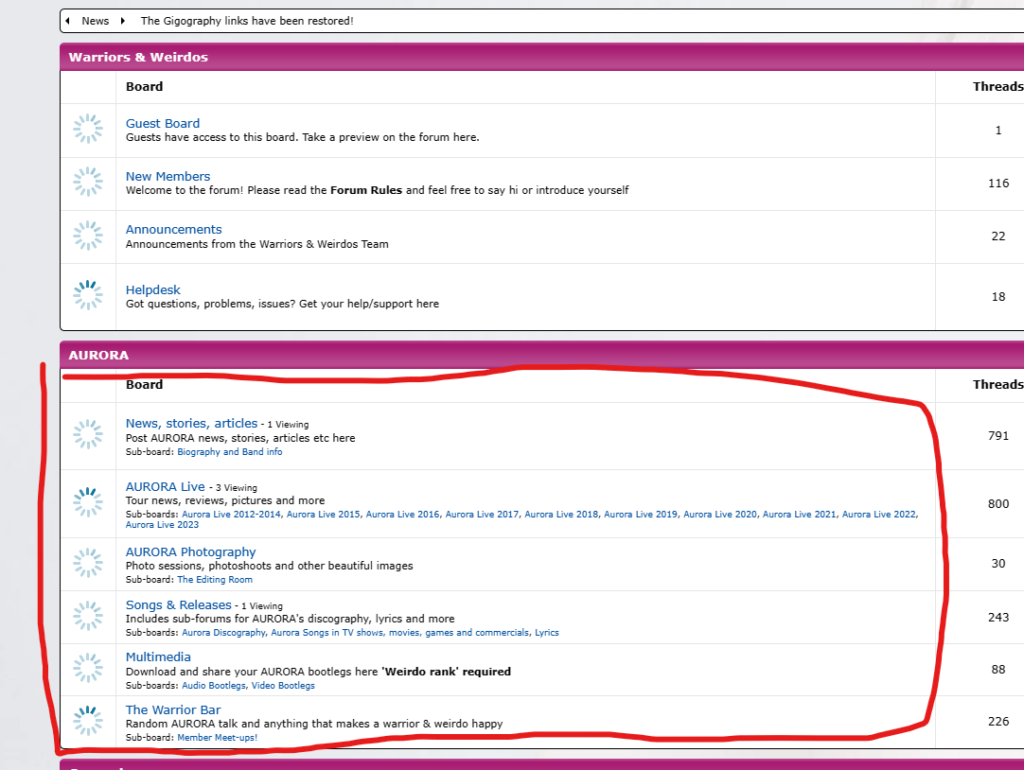Click the thread count 226

pyautogui.click(x=998, y=722)
